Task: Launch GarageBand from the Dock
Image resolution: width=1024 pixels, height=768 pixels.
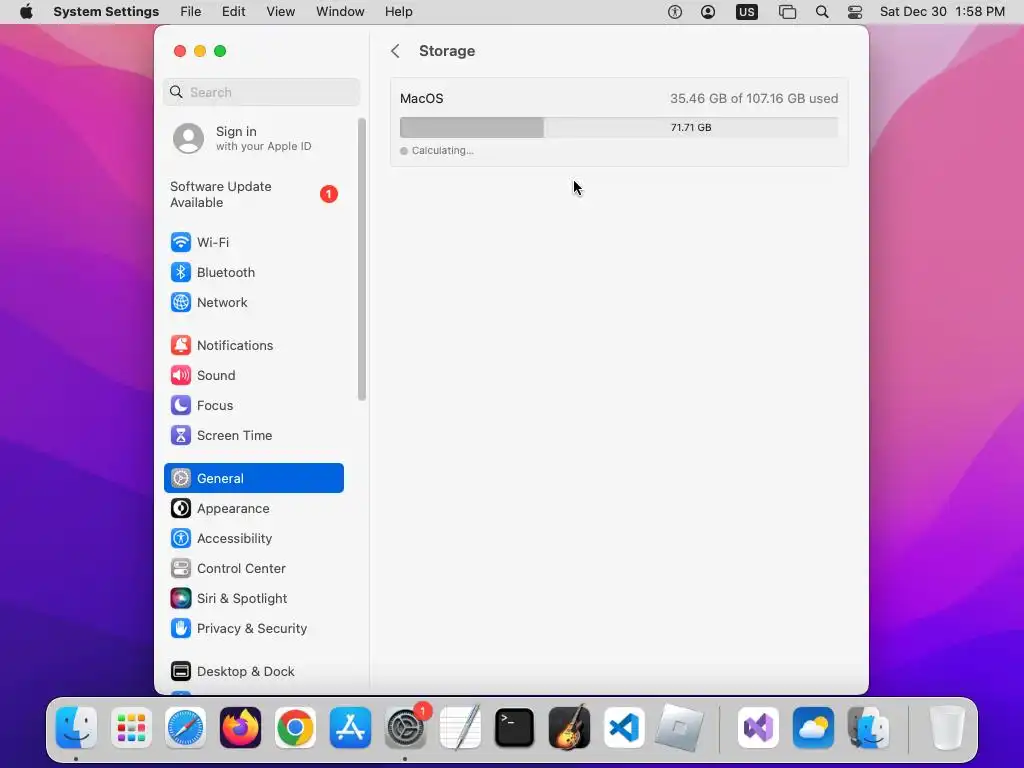Action: [x=569, y=728]
